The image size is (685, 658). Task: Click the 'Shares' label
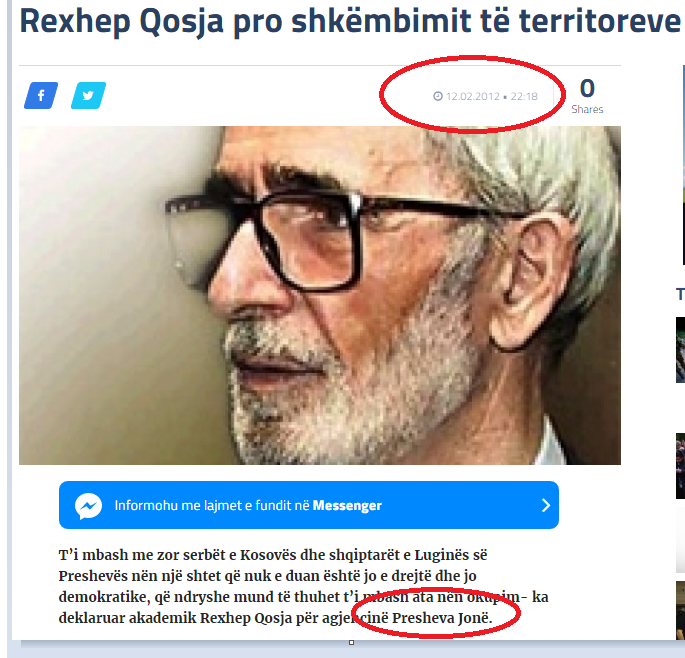(587, 109)
